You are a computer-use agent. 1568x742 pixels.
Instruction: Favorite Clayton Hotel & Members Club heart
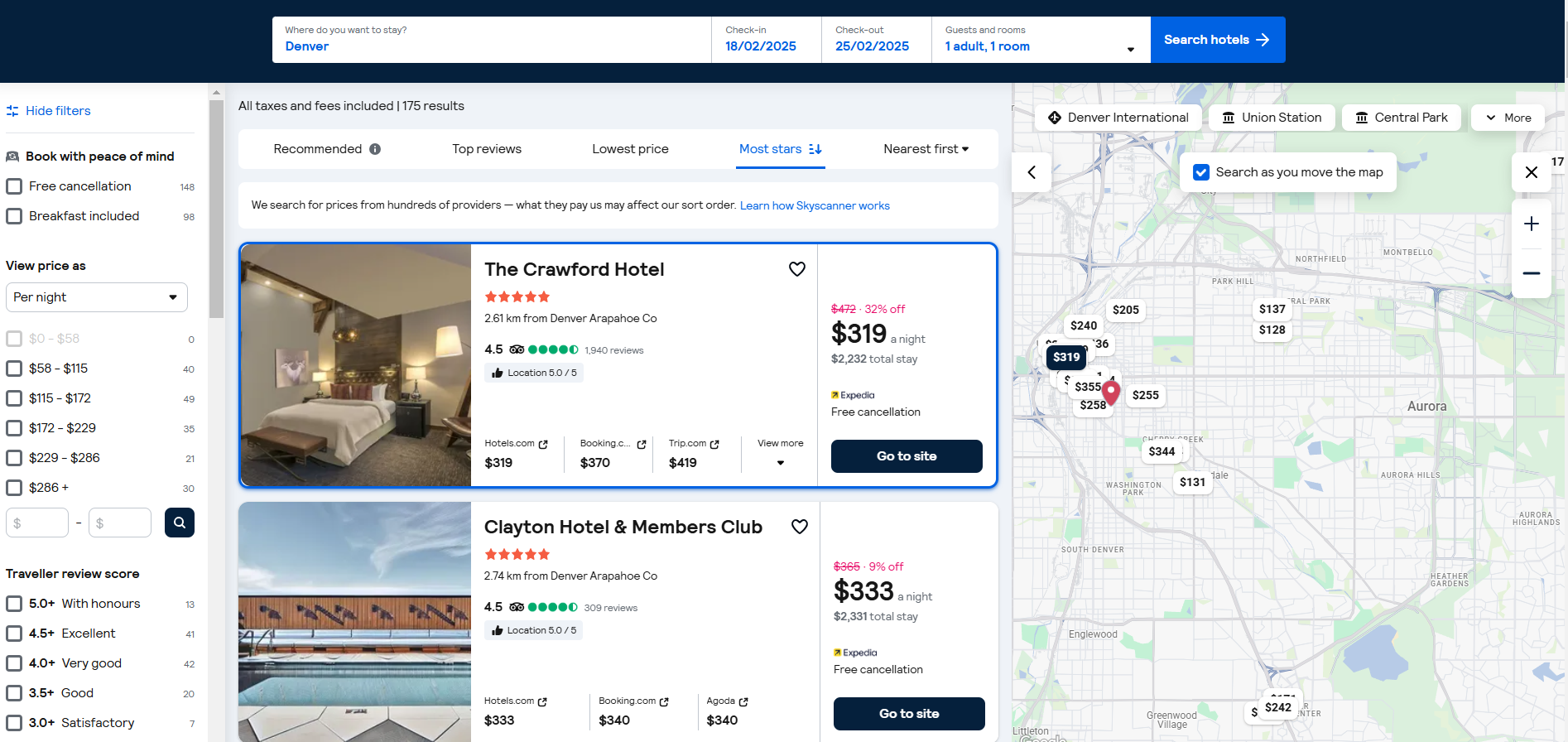tap(799, 527)
